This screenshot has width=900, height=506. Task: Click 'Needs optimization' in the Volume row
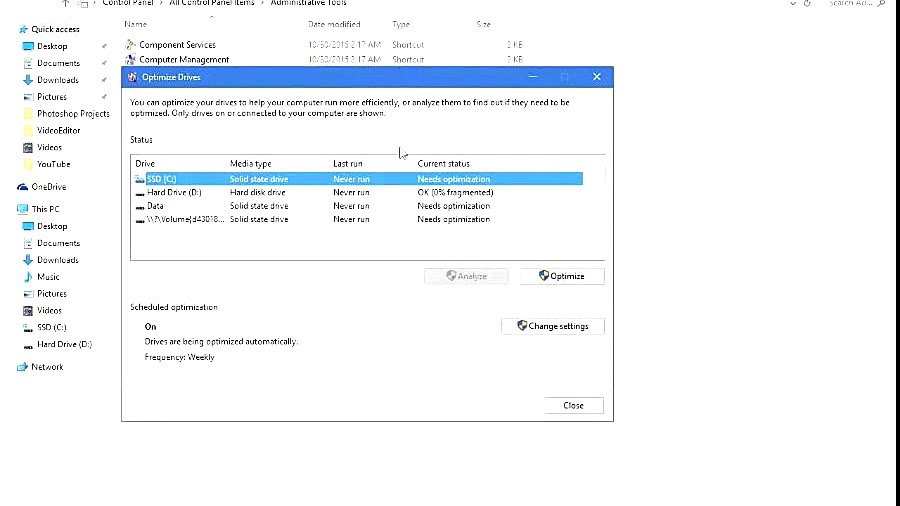coord(453,219)
